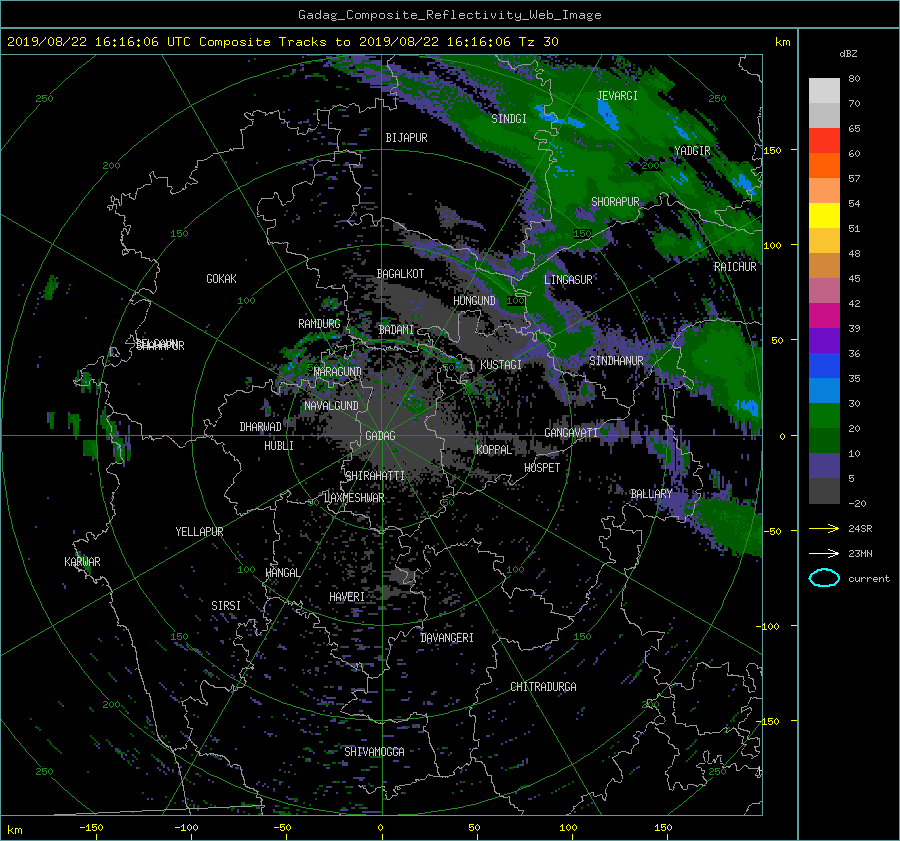Viewport: 900px width, 841px height.
Task: Click the 'SHIRAHATTI' city label
Action: (375, 476)
